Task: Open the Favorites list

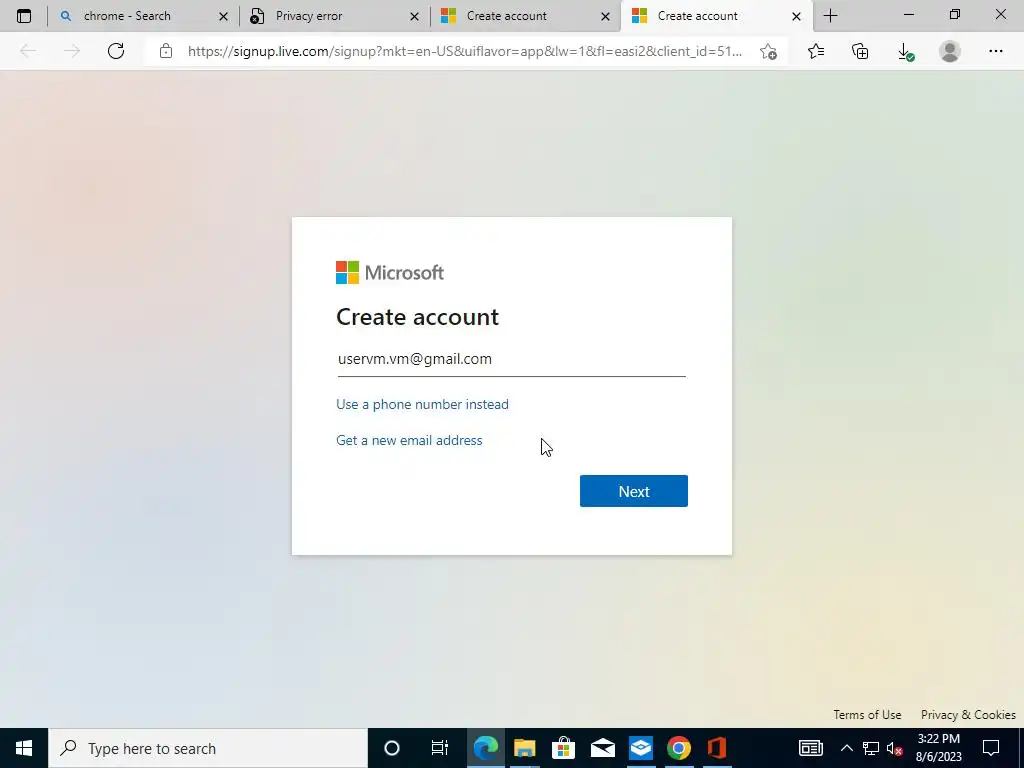Action: click(816, 51)
